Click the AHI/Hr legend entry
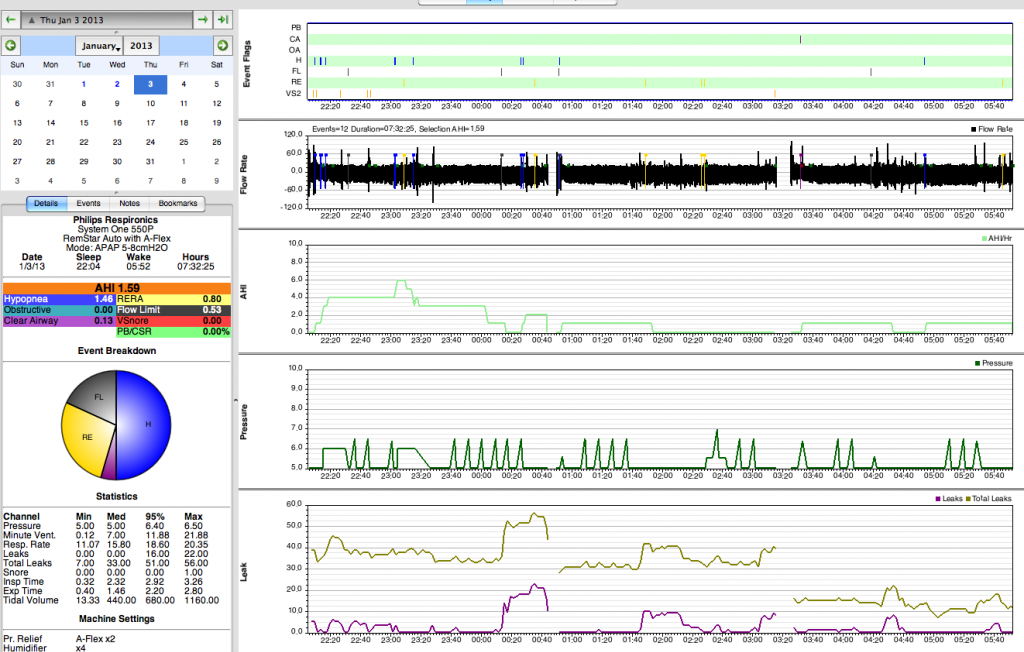 pyautogui.click(x=997, y=238)
